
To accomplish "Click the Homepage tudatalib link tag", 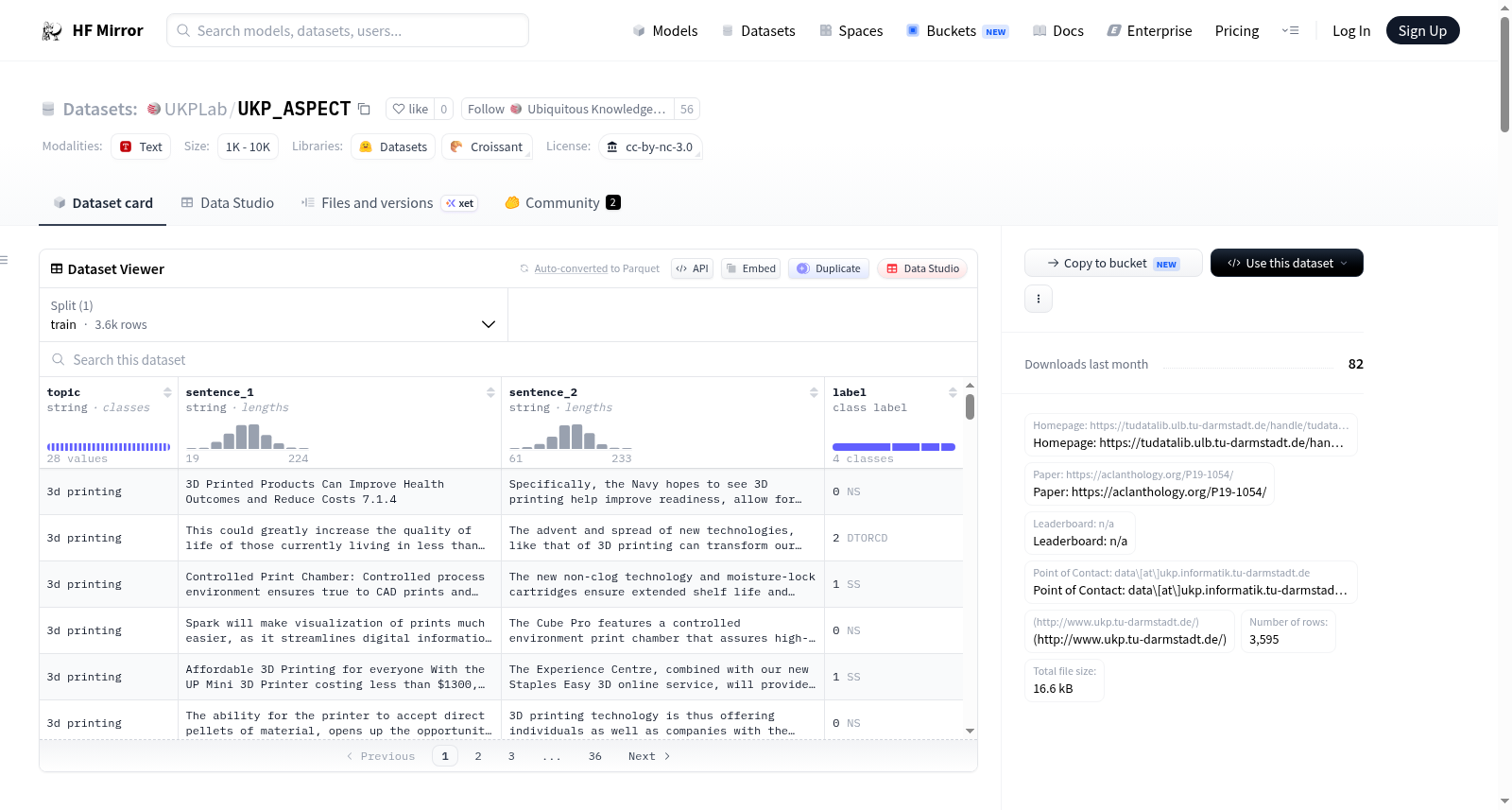I will click(1191, 435).
